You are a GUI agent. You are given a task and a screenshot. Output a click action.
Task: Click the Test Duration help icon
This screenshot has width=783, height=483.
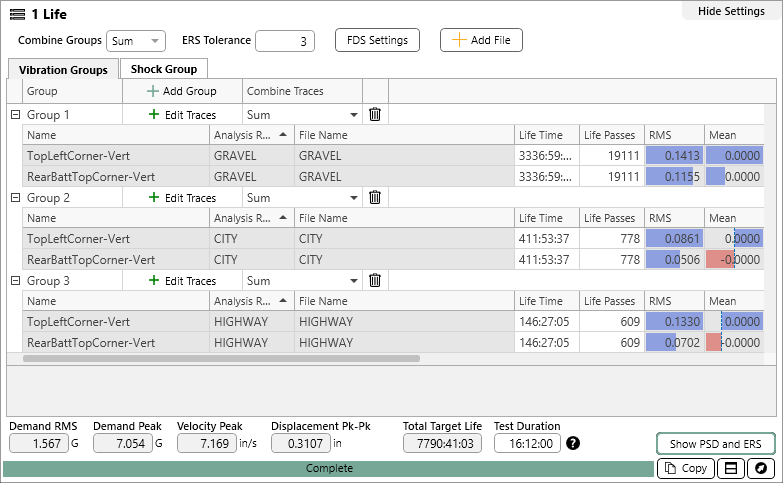(573, 443)
